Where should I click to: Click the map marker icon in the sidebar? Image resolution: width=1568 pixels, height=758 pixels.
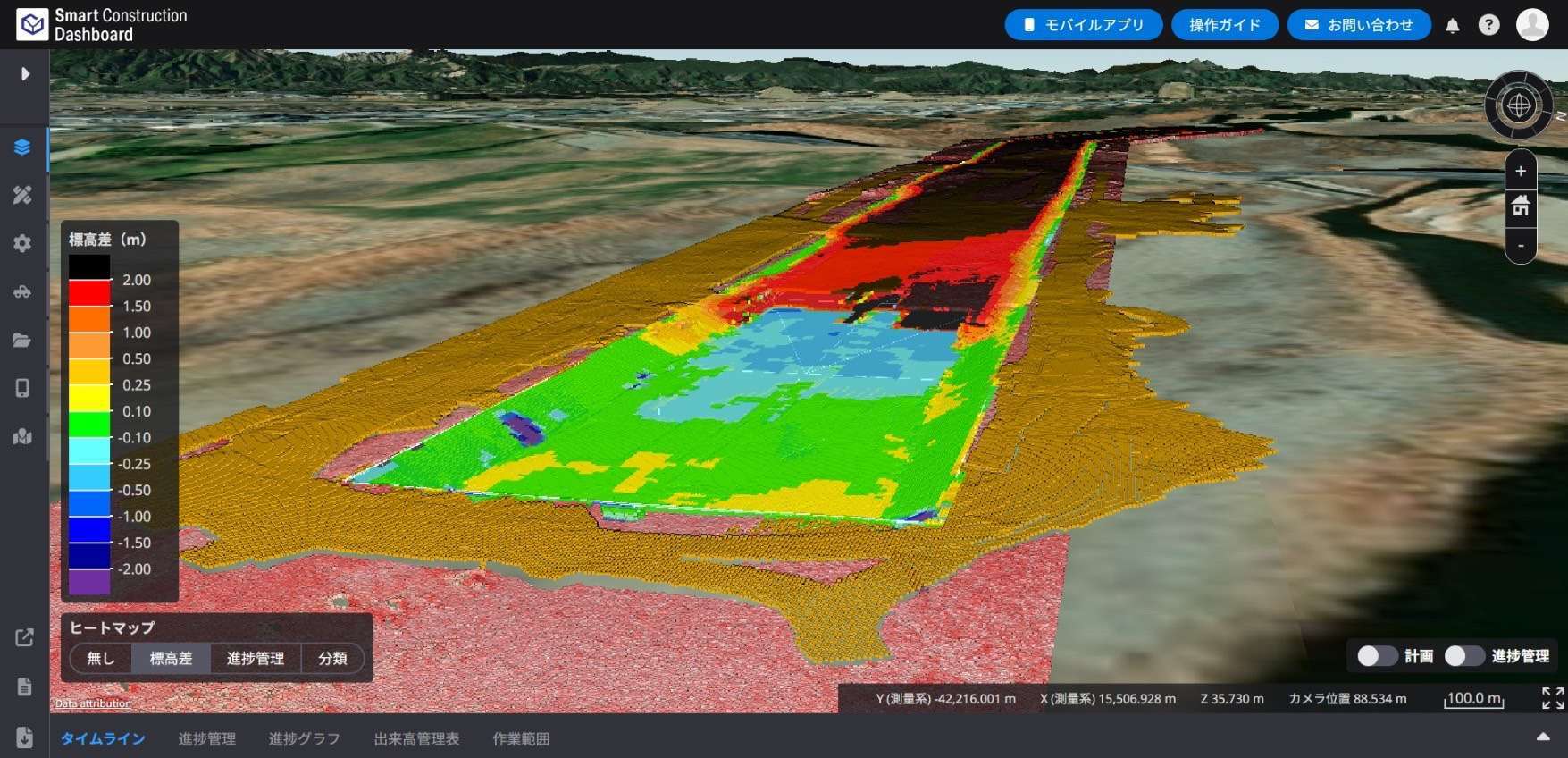(x=22, y=436)
